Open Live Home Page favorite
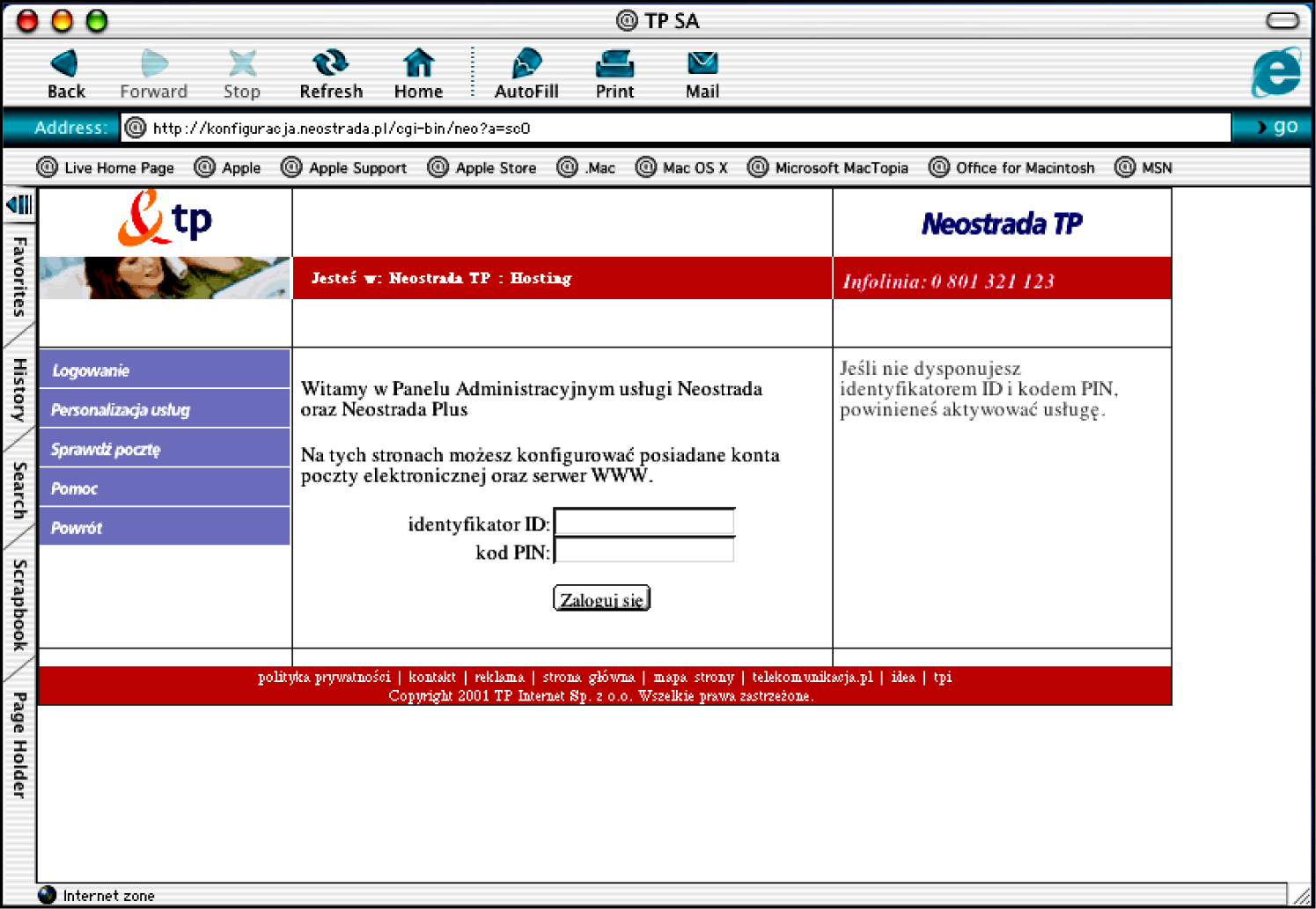The width and height of the screenshot is (1316, 909). [x=106, y=167]
